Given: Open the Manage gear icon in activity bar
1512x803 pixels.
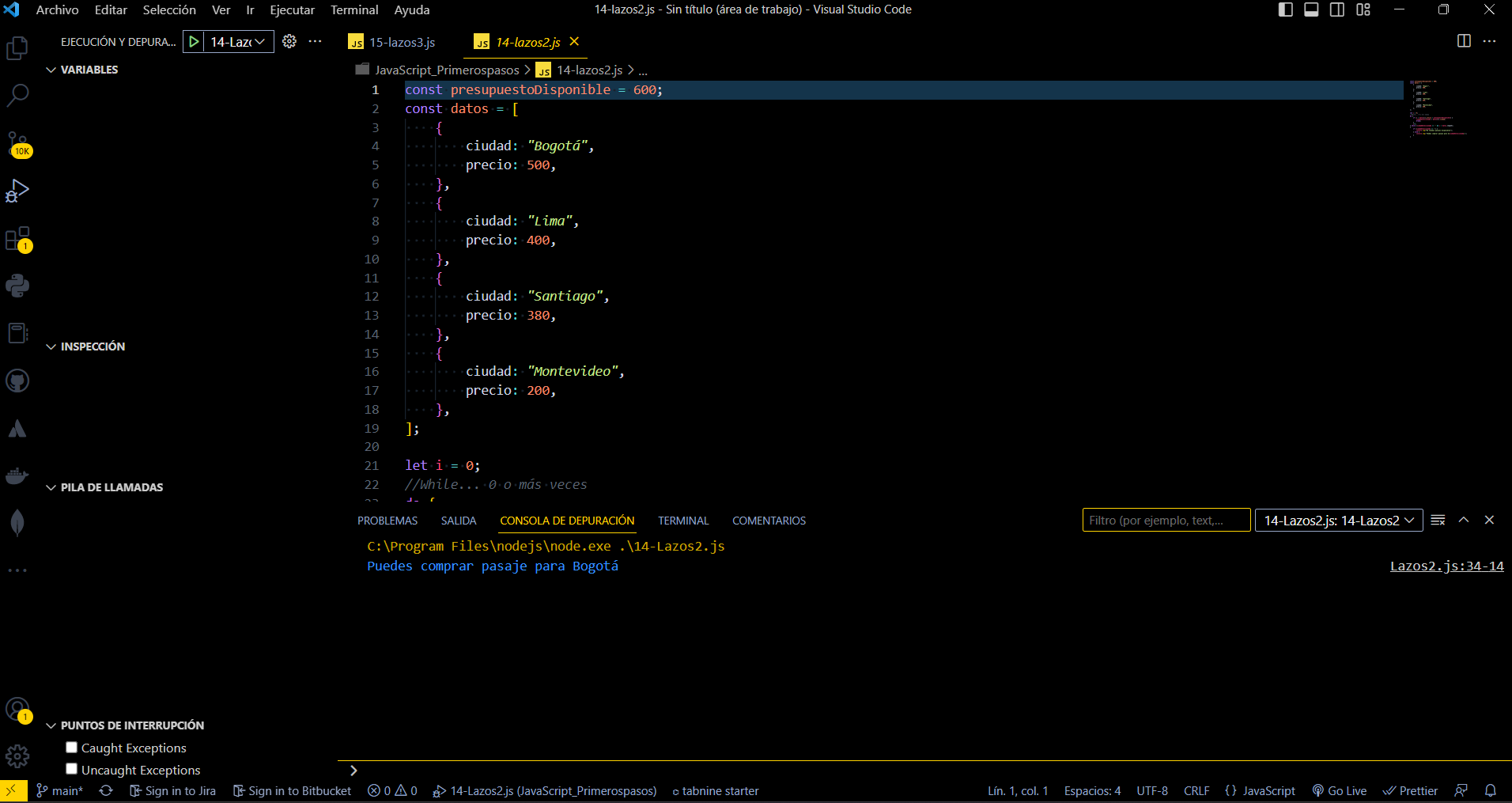Looking at the screenshot, I should click(17, 756).
